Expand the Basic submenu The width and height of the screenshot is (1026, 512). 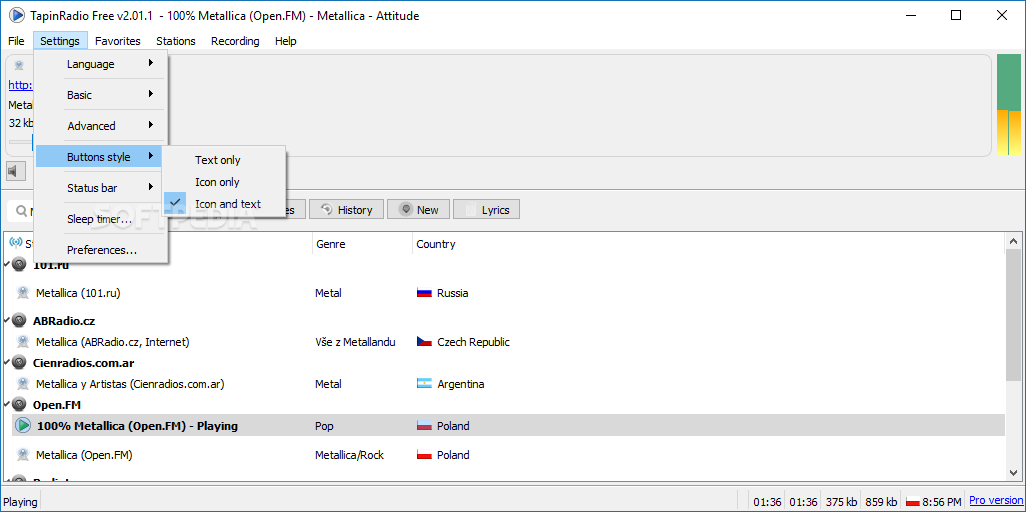click(x=101, y=95)
